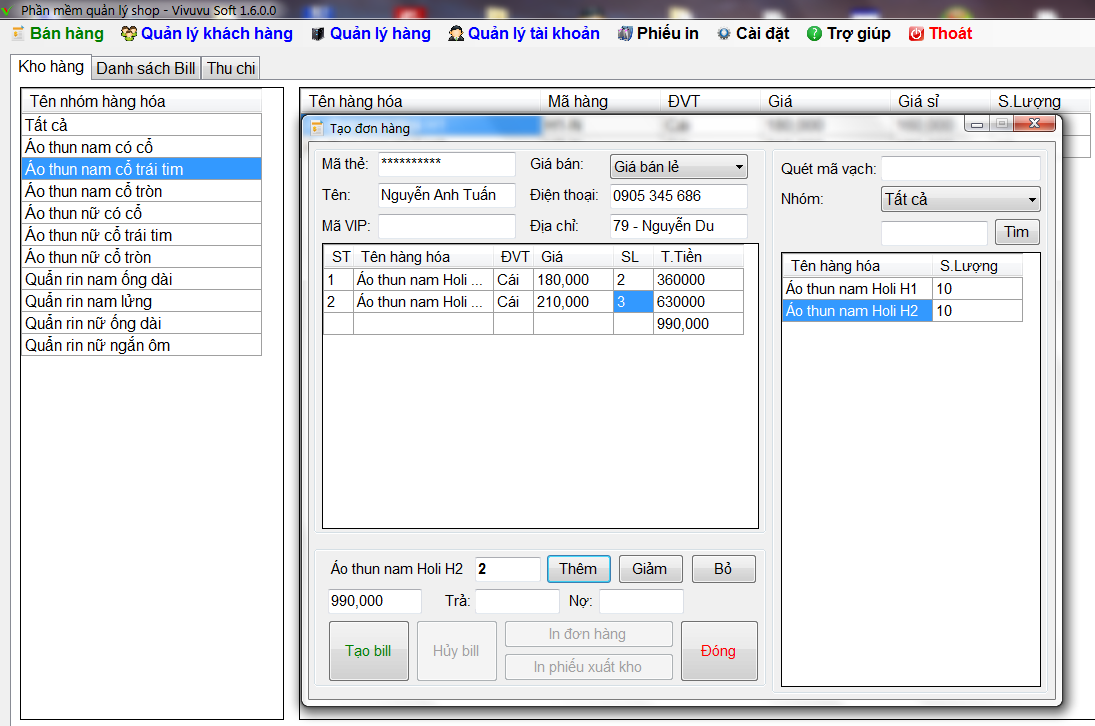Select Quần rin nữ ống dài group
This screenshot has width=1095, height=726.
tap(142, 323)
